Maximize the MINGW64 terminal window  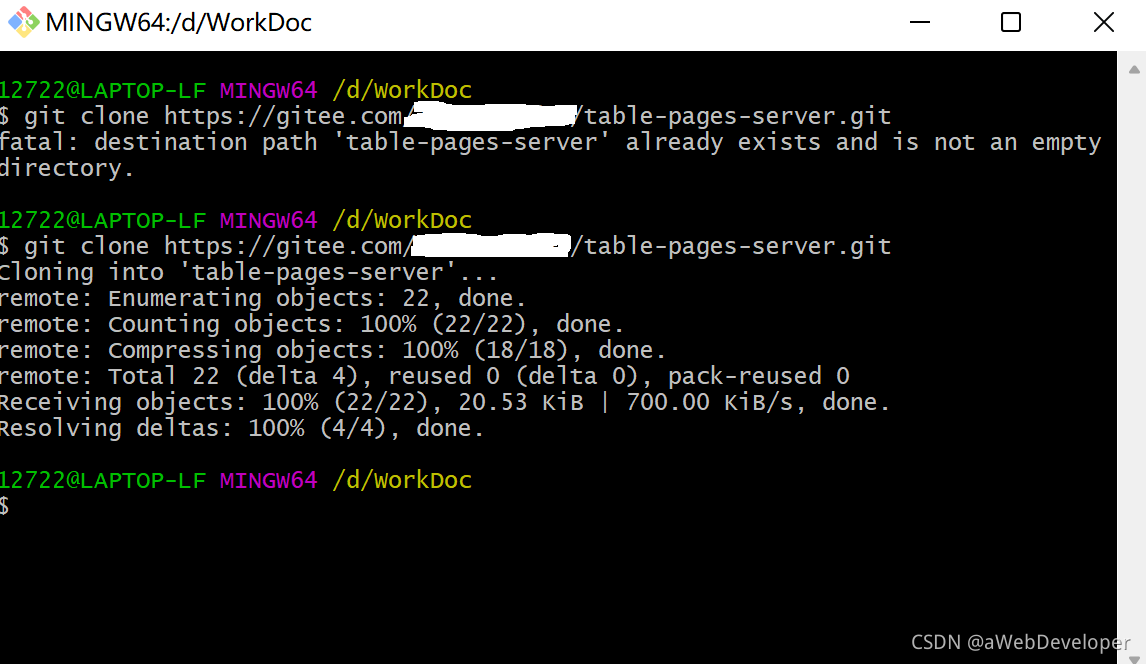1011,23
